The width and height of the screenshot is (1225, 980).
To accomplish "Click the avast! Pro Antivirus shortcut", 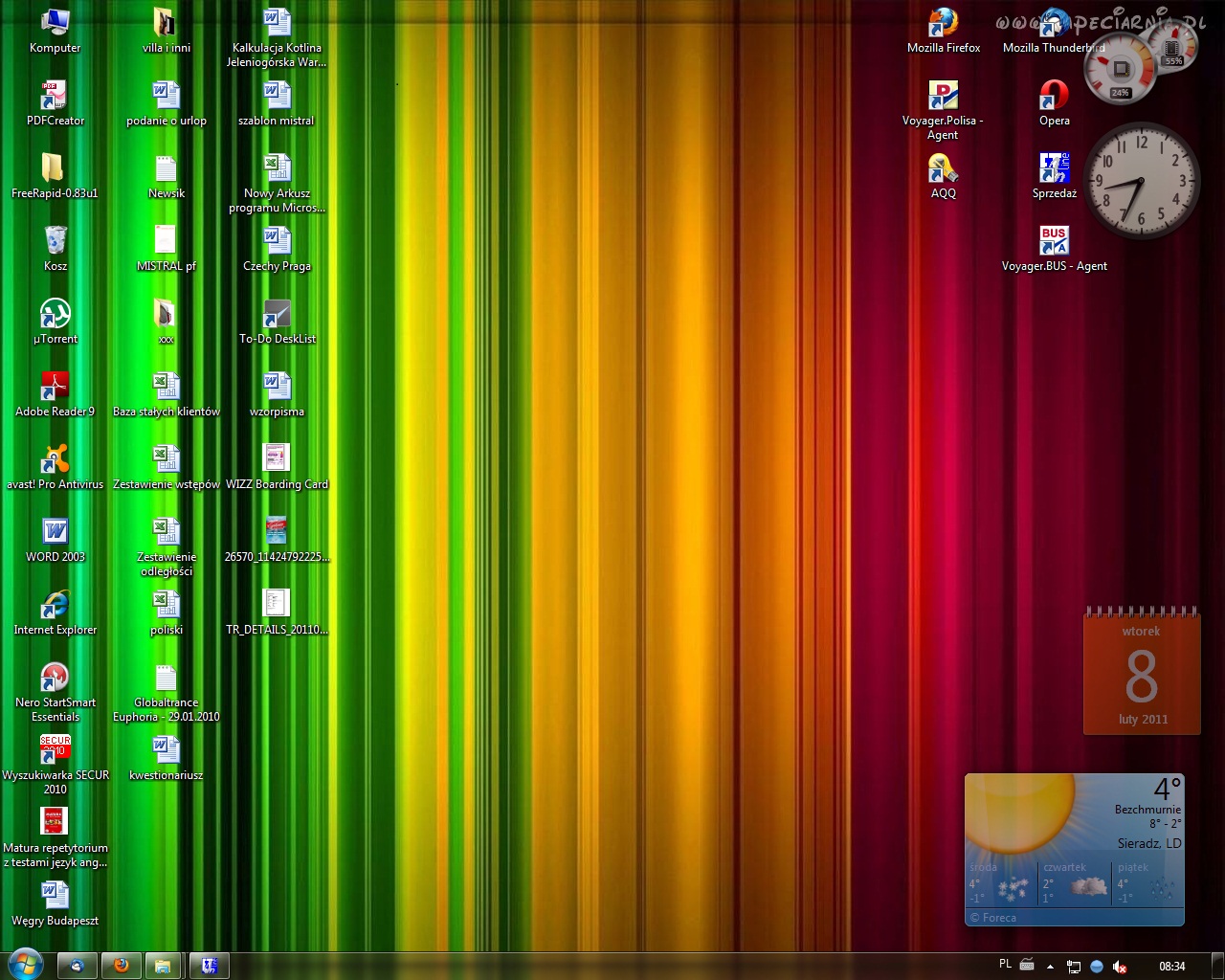I will [x=56, y=460].
